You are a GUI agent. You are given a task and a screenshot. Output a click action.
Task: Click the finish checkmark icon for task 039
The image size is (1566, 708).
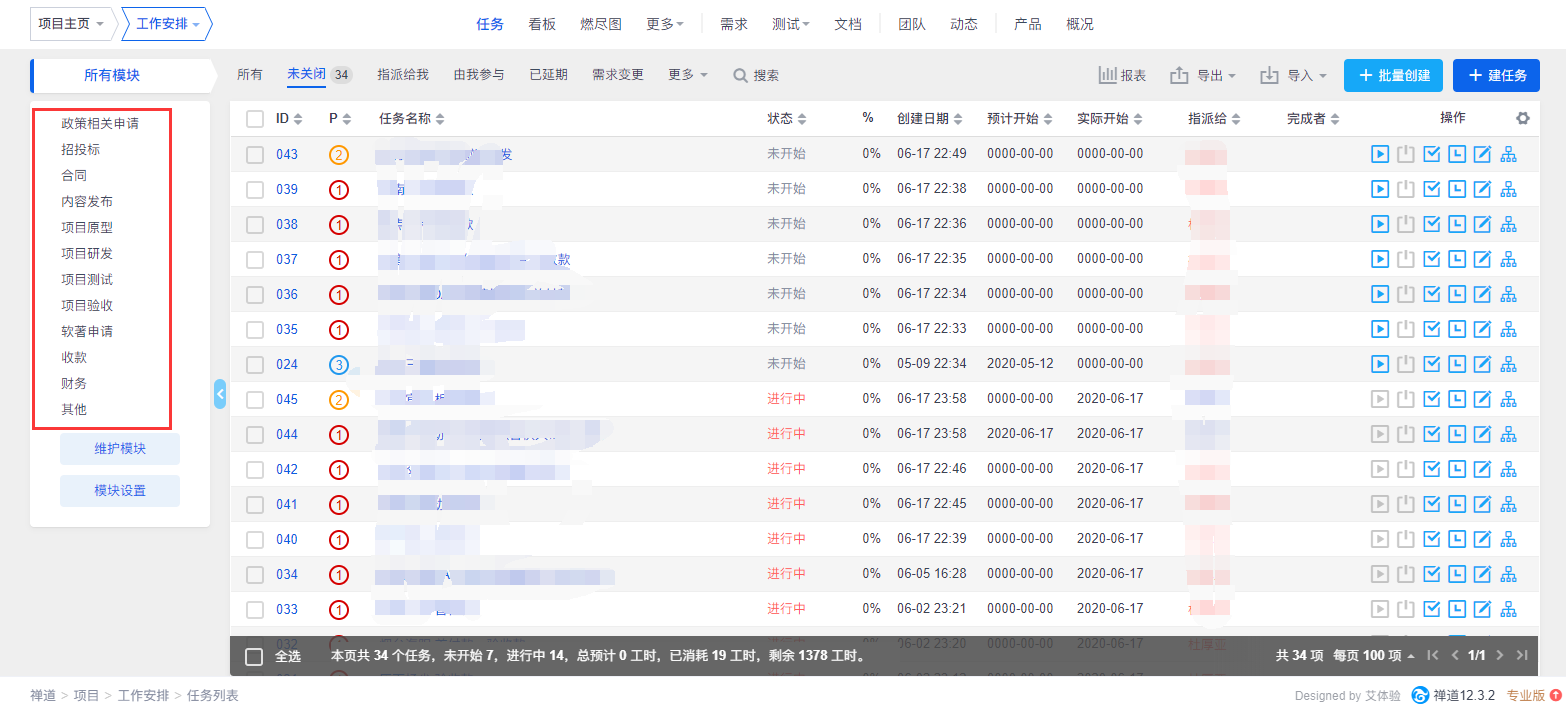(1431, 189)
